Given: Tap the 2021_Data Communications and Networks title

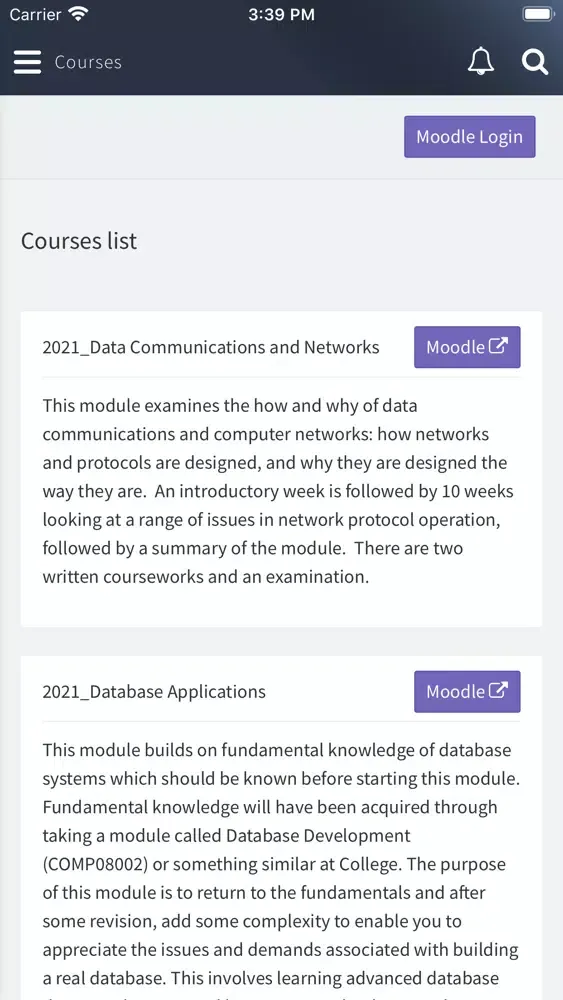Looking at the screenshot, I should point(211,347).
